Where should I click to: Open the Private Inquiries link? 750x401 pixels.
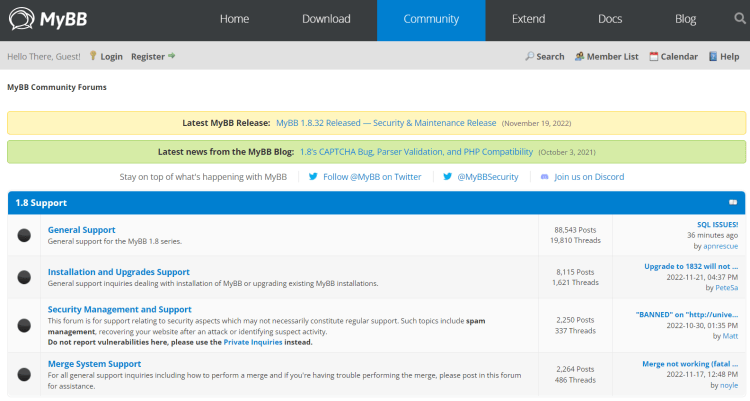[253, 342]
